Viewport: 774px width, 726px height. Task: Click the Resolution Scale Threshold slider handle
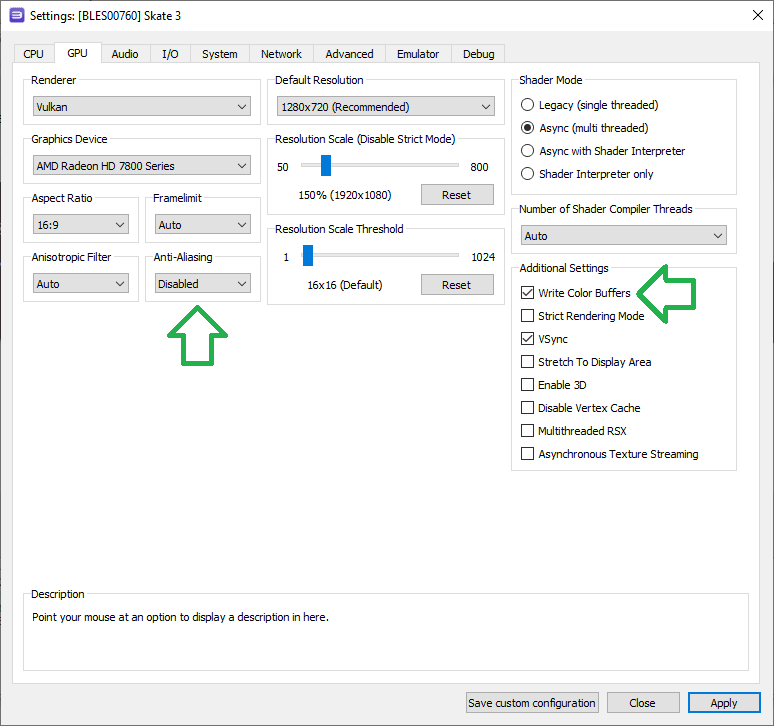308,256
